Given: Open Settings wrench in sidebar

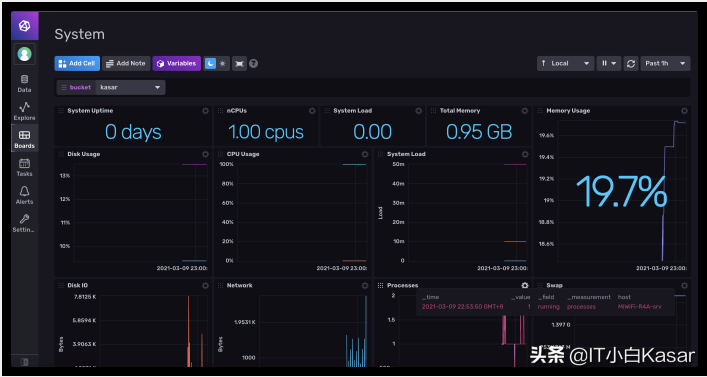Looking at the screenshot, I should tap(24, 223).
